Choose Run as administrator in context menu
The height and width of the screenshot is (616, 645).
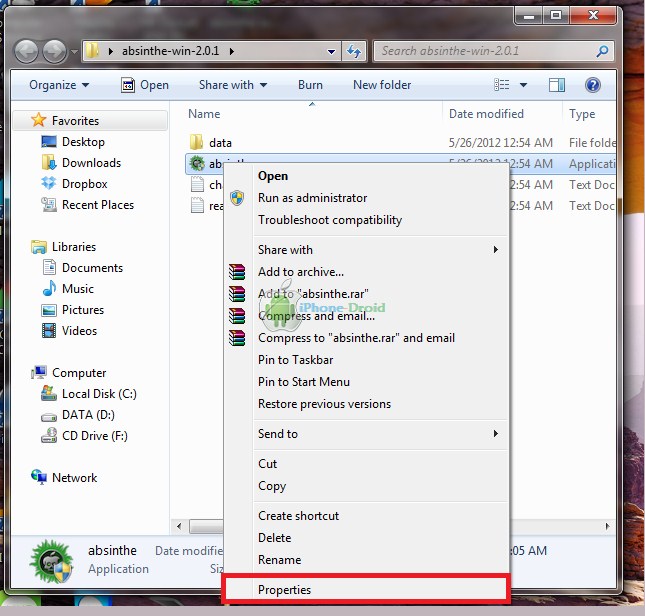(366, 198)
